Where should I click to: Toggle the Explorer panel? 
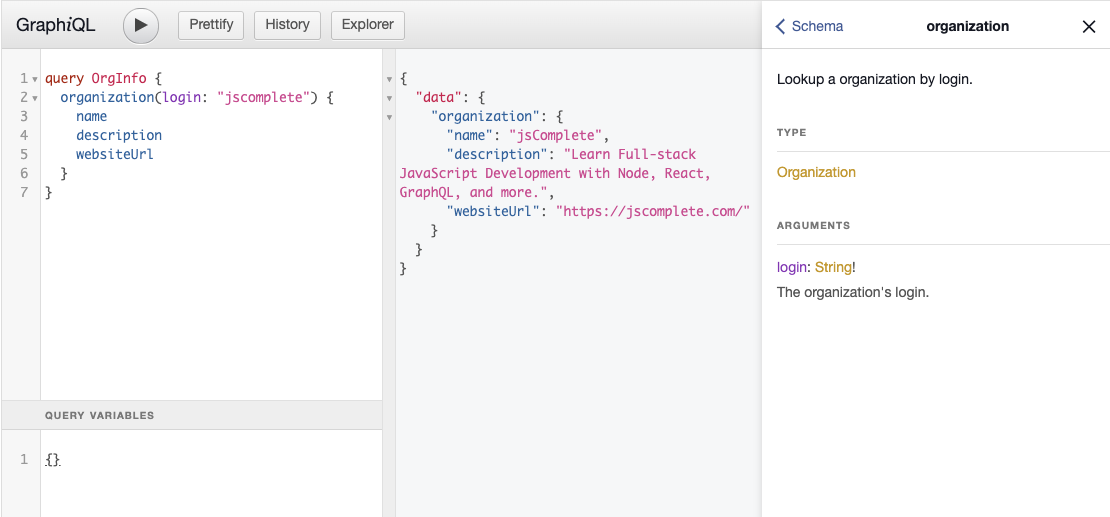point(367,25)
